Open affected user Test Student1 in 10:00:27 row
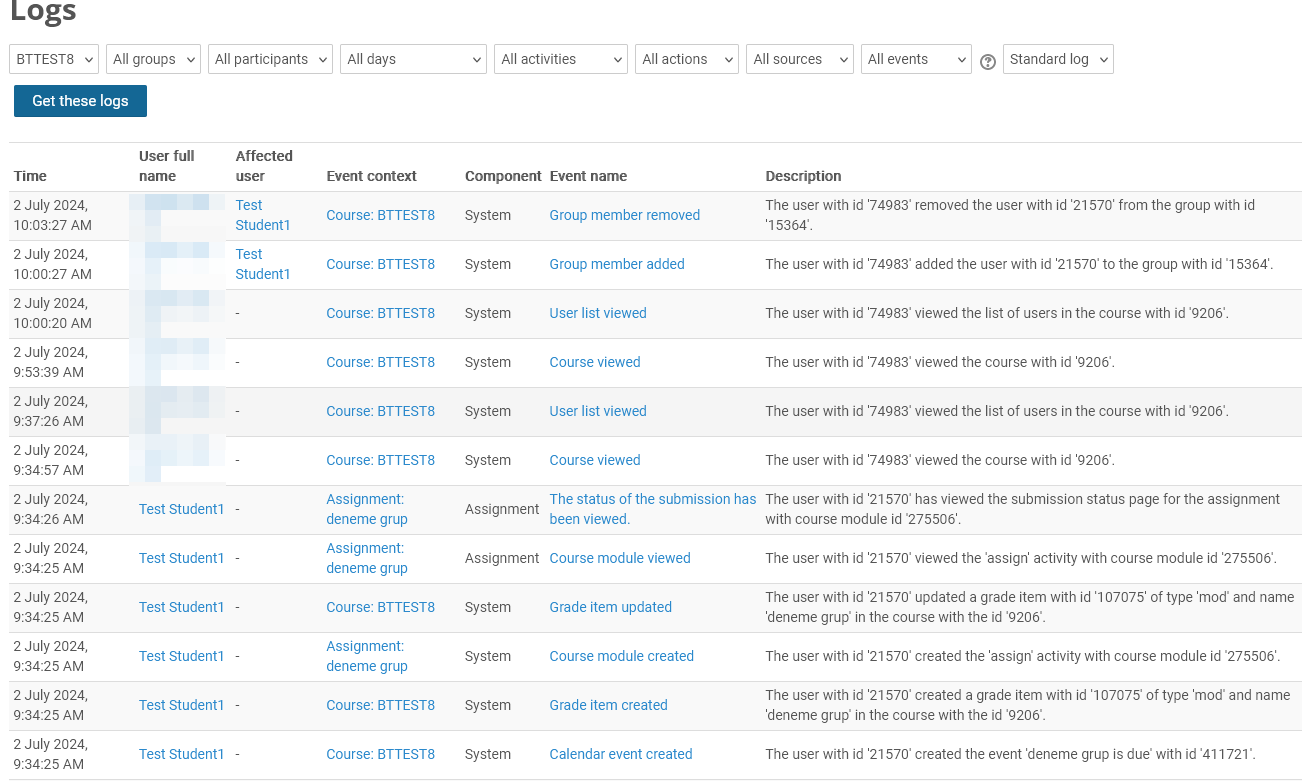Viewport: 1302px width, 781px height. tap(263, 264)
